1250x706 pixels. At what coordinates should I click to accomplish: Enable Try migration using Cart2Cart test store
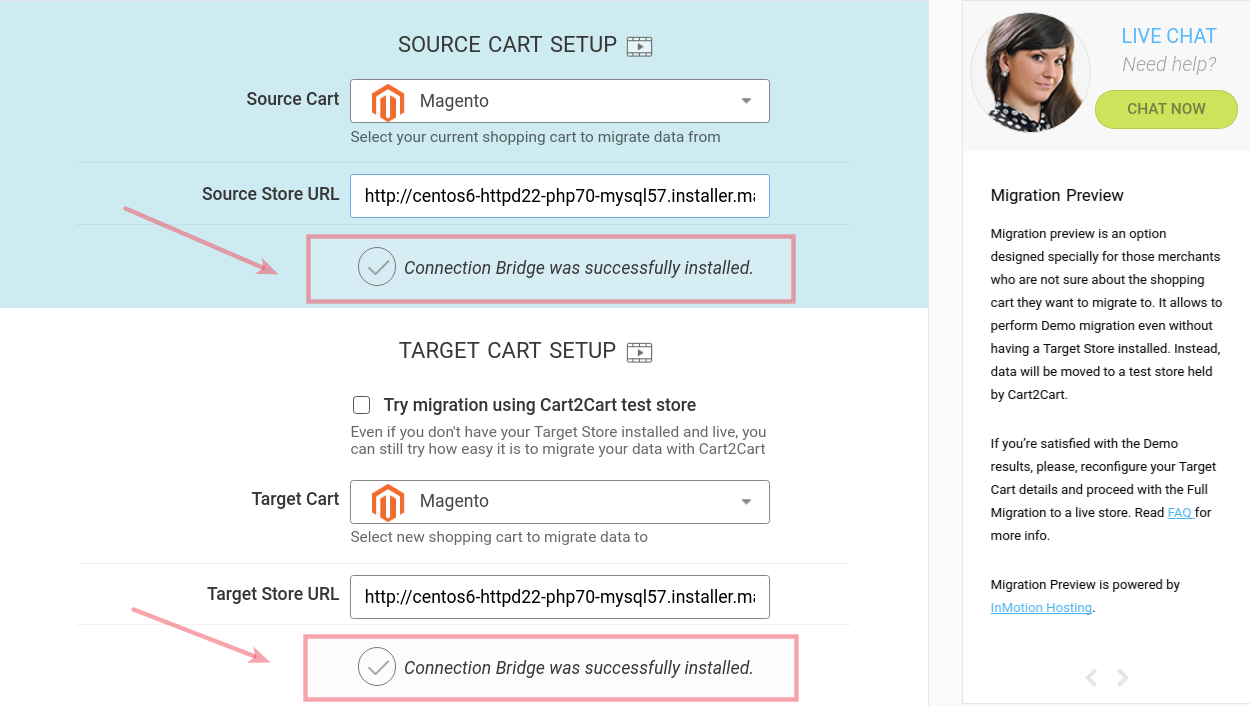[362, 405]
